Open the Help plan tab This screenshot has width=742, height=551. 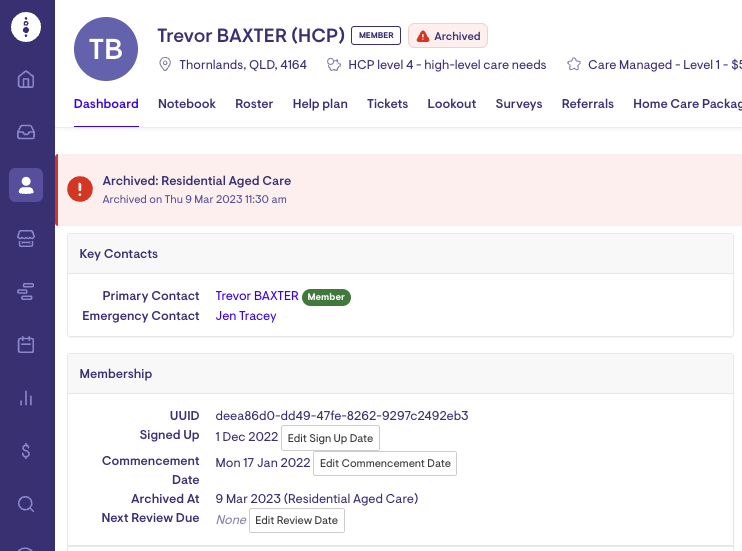[x=320, y=104]
